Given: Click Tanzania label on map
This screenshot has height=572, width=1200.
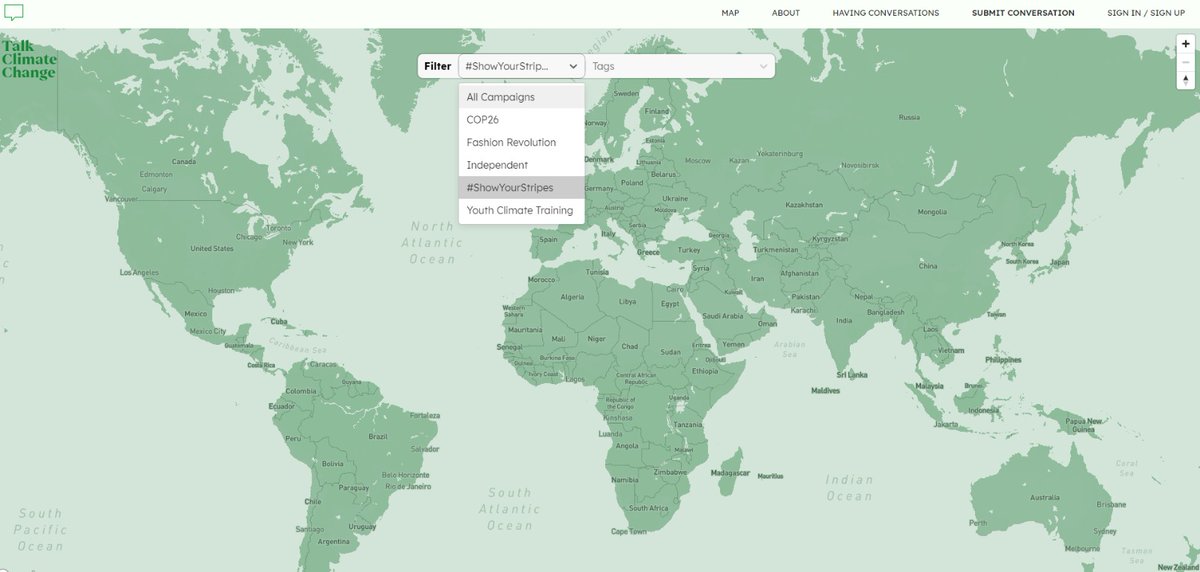Looking at the screenshot, I should click(x=688, y=424).
